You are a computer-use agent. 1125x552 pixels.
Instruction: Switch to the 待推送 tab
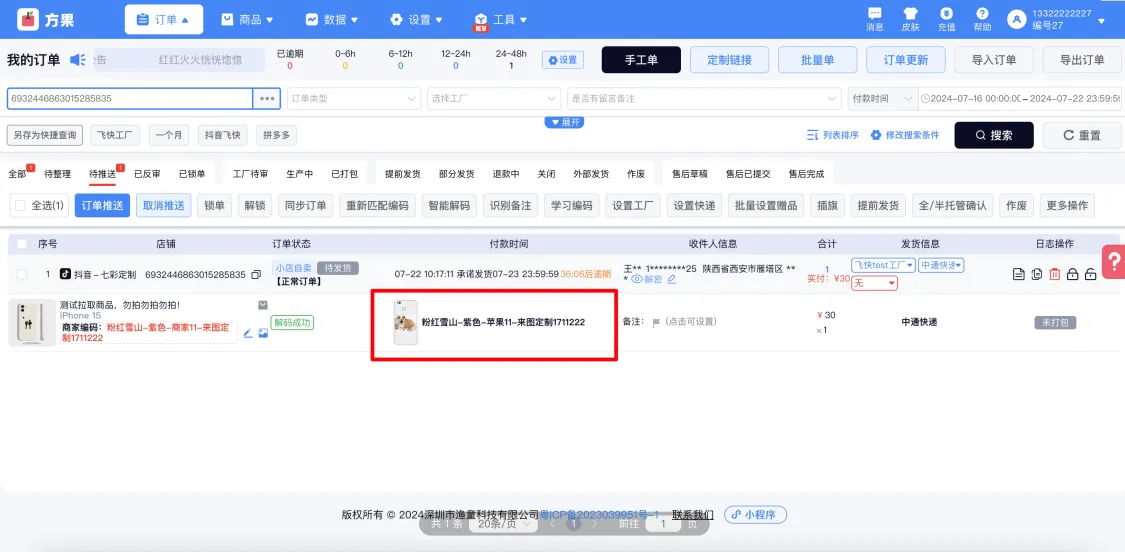[103, 174]
